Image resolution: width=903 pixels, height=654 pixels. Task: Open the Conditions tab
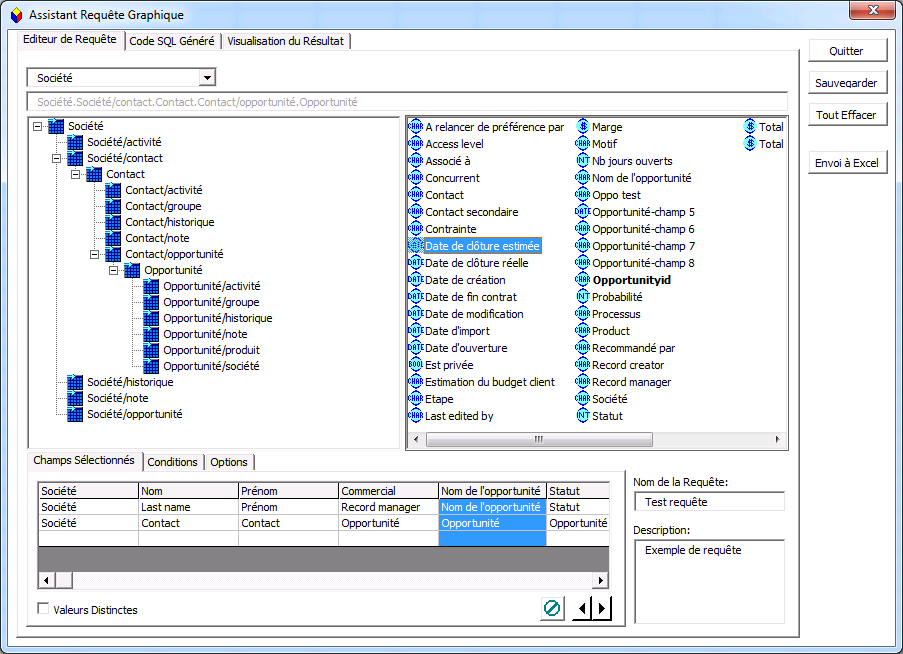tap(172, 462)
